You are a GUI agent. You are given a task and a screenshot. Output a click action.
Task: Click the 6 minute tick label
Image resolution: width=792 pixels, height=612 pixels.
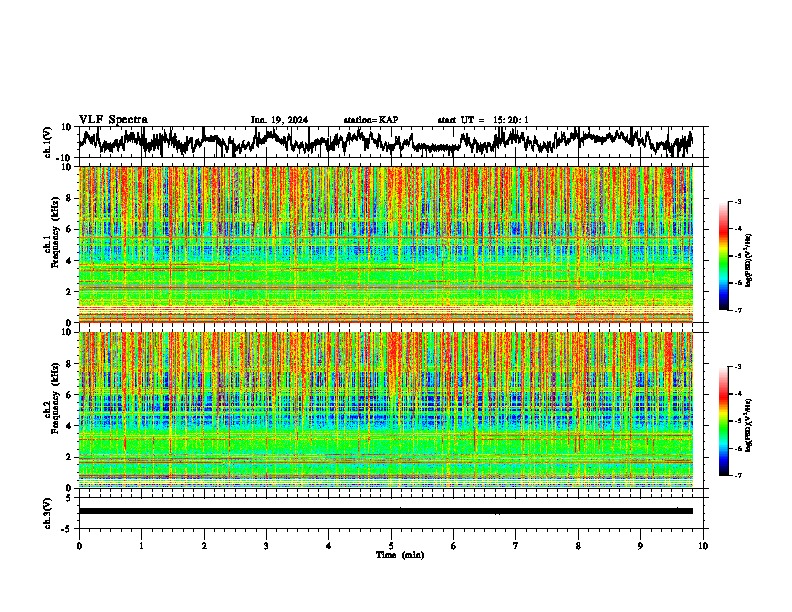454,546
